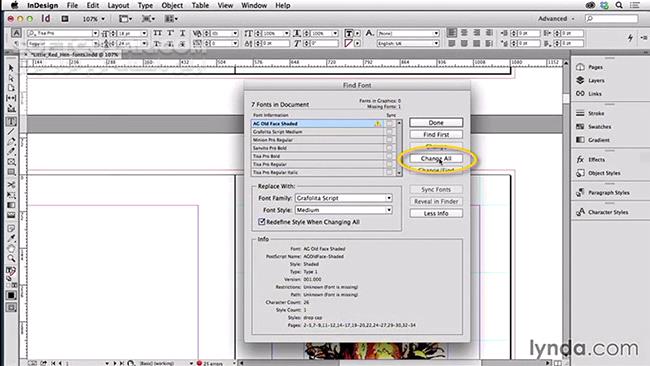Toggle Character Formatting Controls A button
650x366 pixels.
[x=16, y=33]
